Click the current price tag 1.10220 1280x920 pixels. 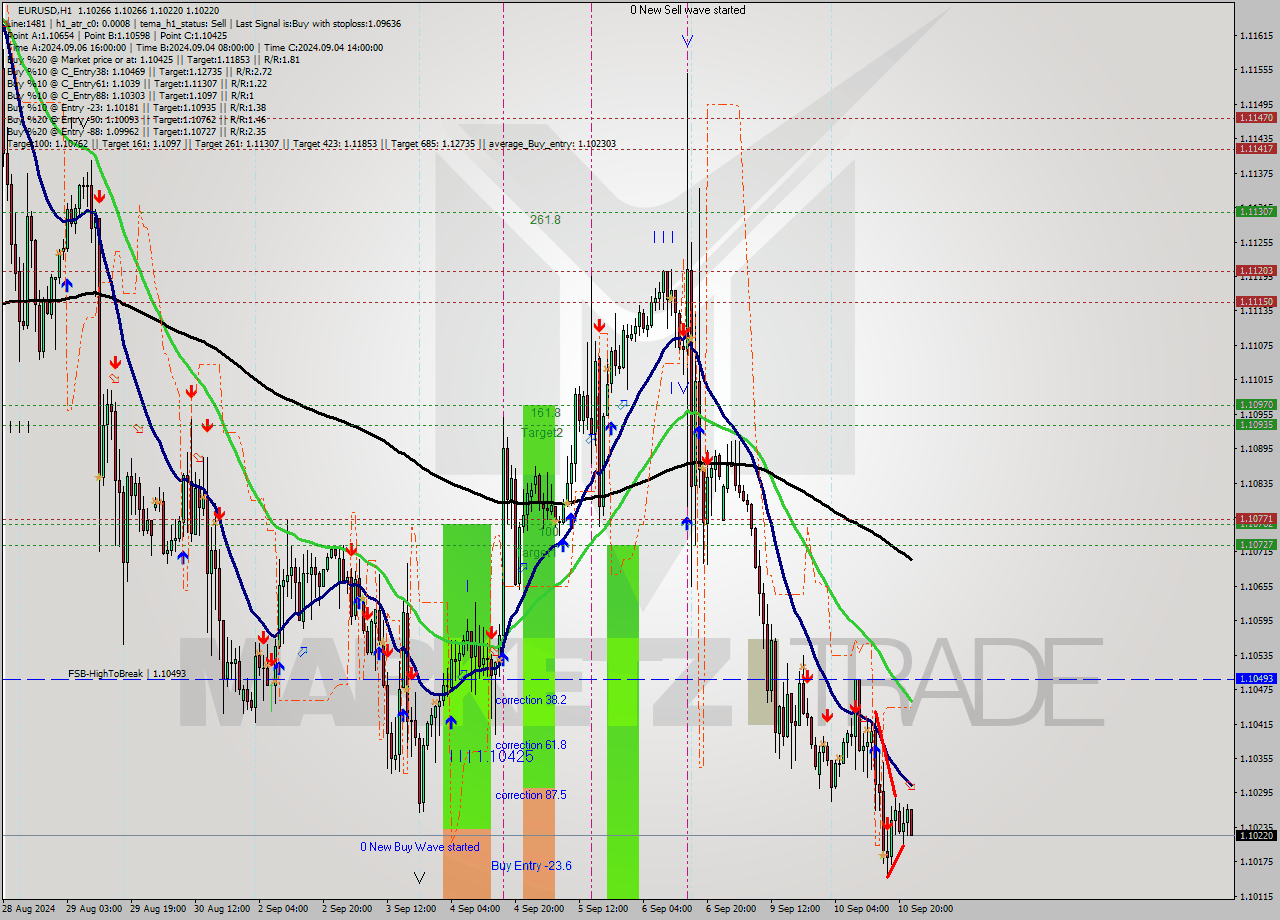[1256, 835]
